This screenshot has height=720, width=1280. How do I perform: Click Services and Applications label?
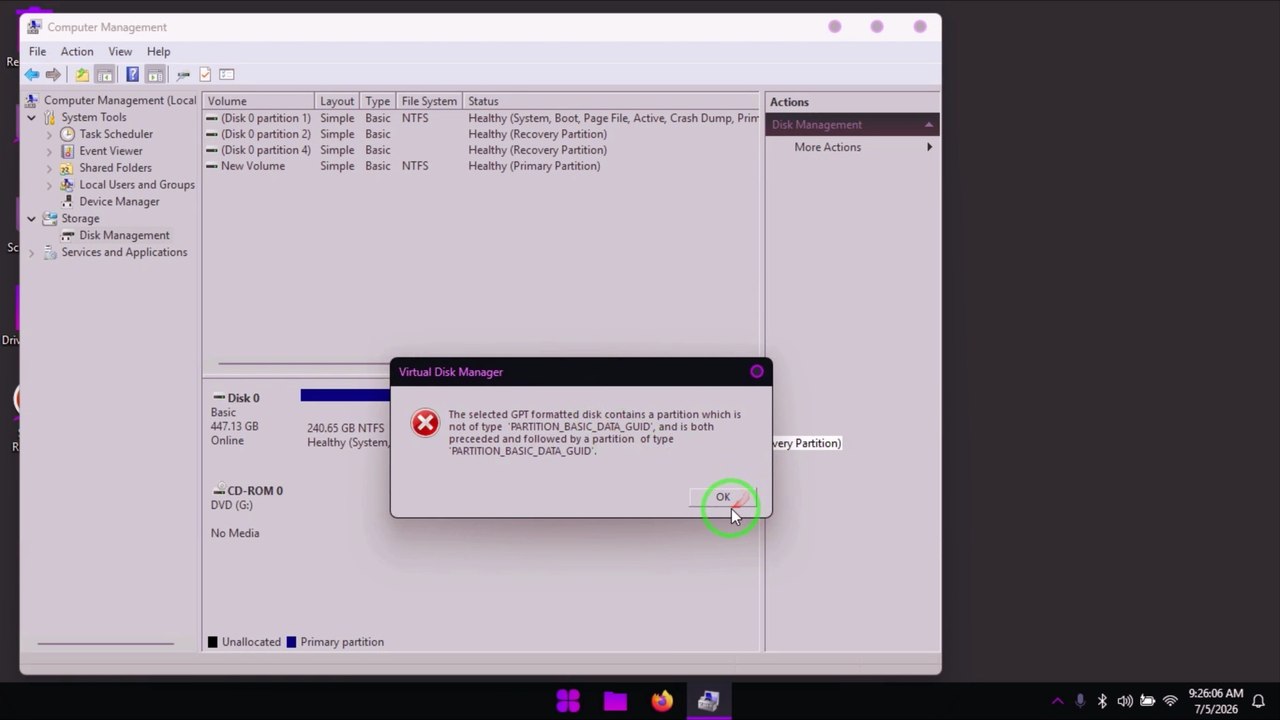coord(124,252)
